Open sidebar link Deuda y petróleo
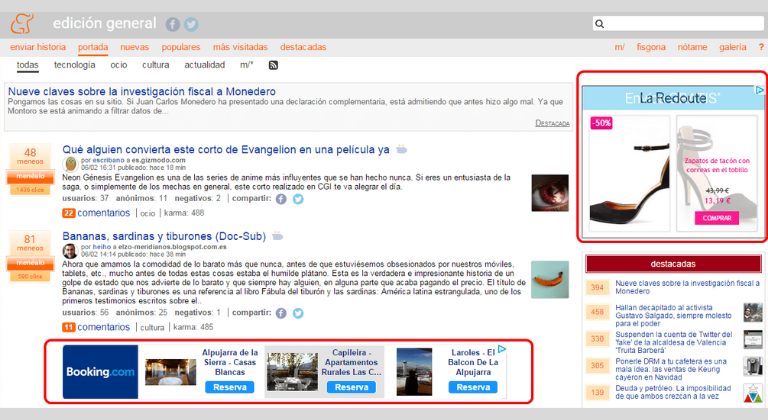Image resolution: width=768 pixels, height=420 pixels. tap(673, 392)
